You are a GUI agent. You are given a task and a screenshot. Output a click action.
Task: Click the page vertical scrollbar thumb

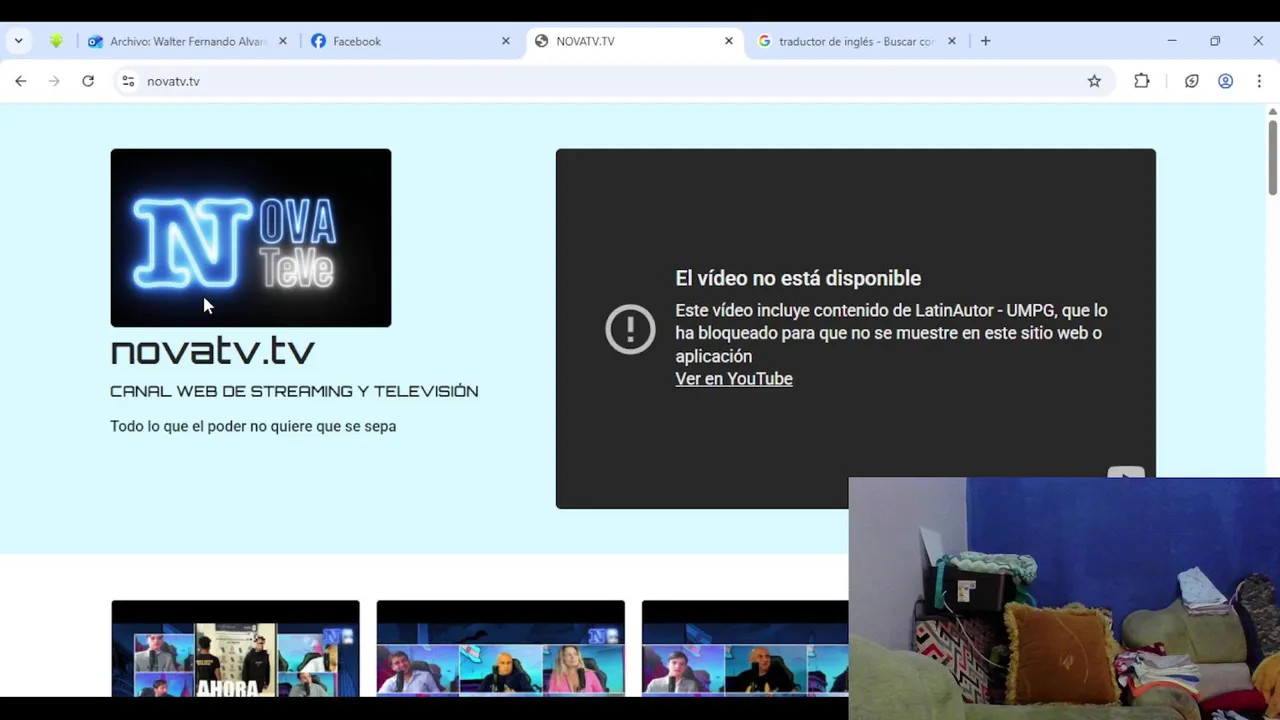pyautogui.click(x=1273, y=156)
